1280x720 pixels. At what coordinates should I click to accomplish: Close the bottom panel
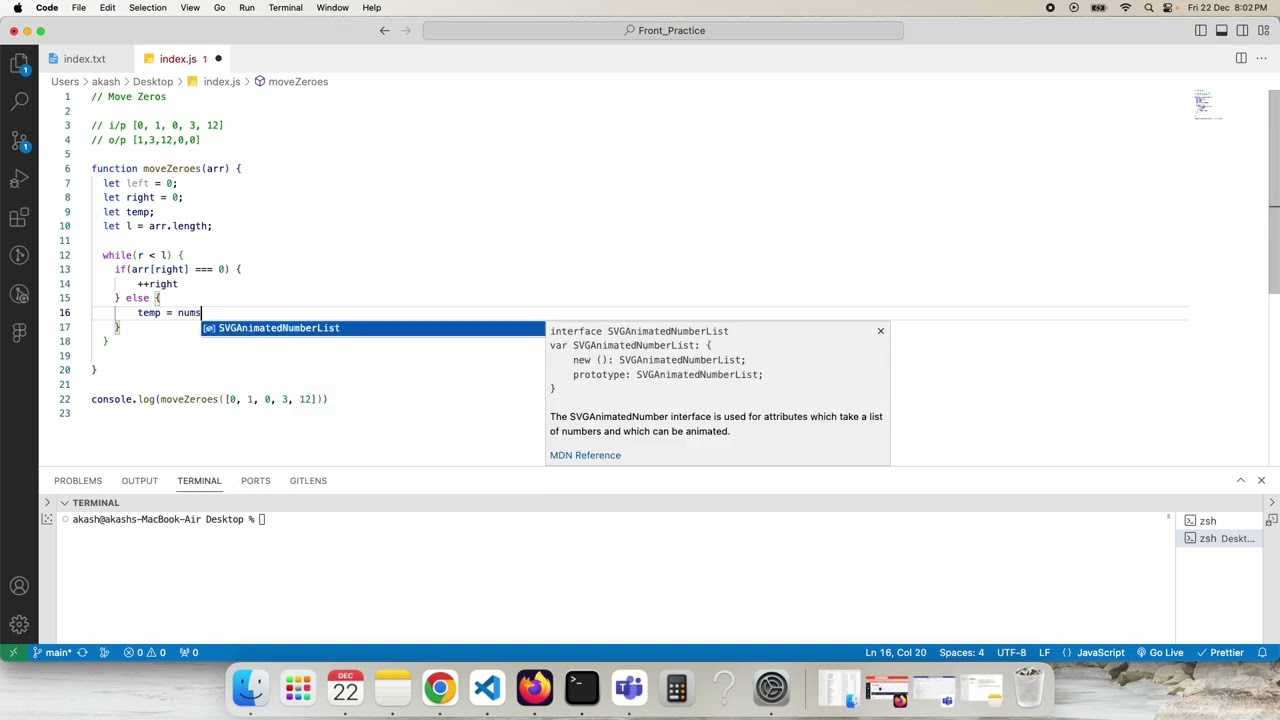pos(1261,481)
